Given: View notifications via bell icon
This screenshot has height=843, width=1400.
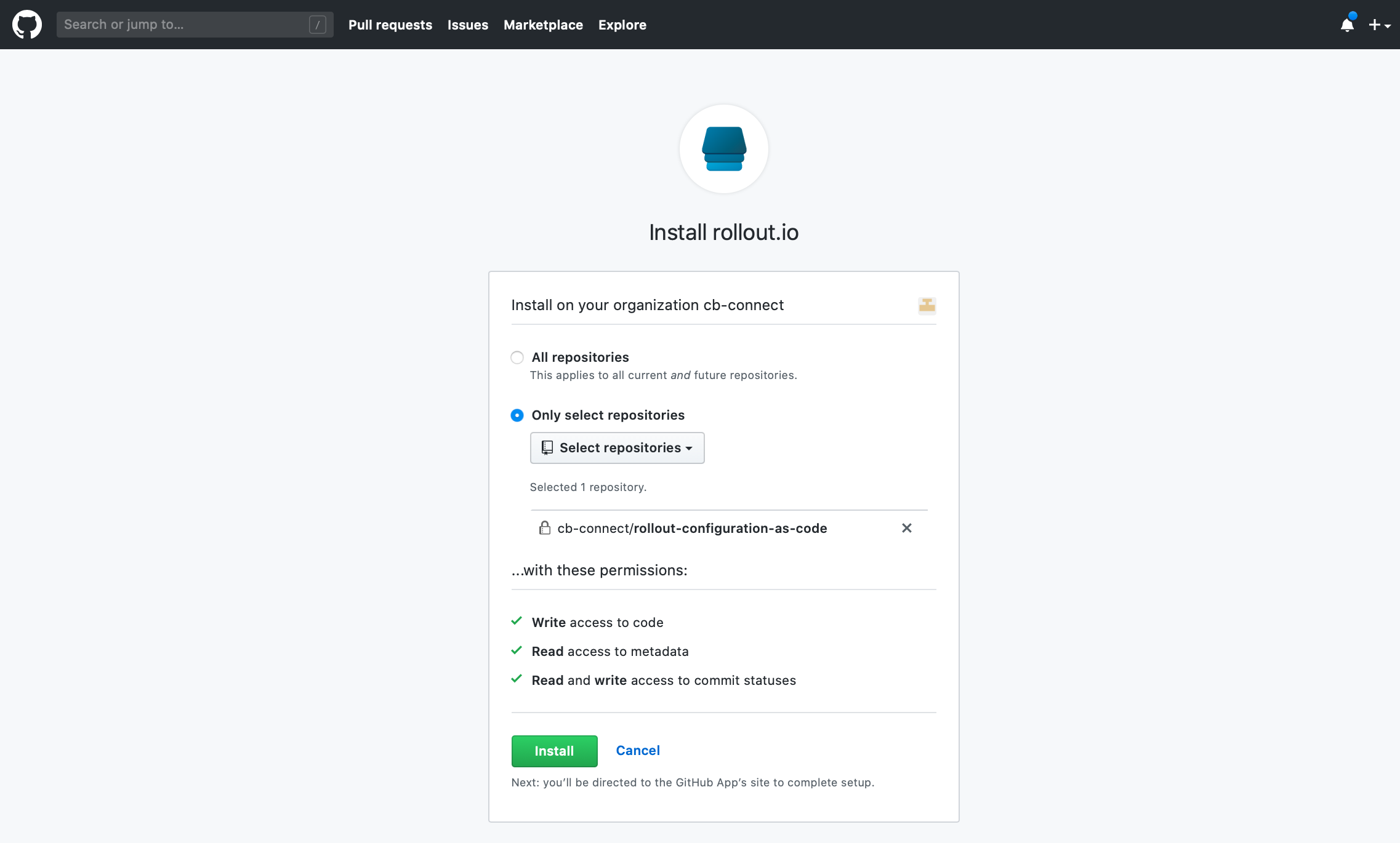Looking at the screenshot, I should tap(1347, 25).
